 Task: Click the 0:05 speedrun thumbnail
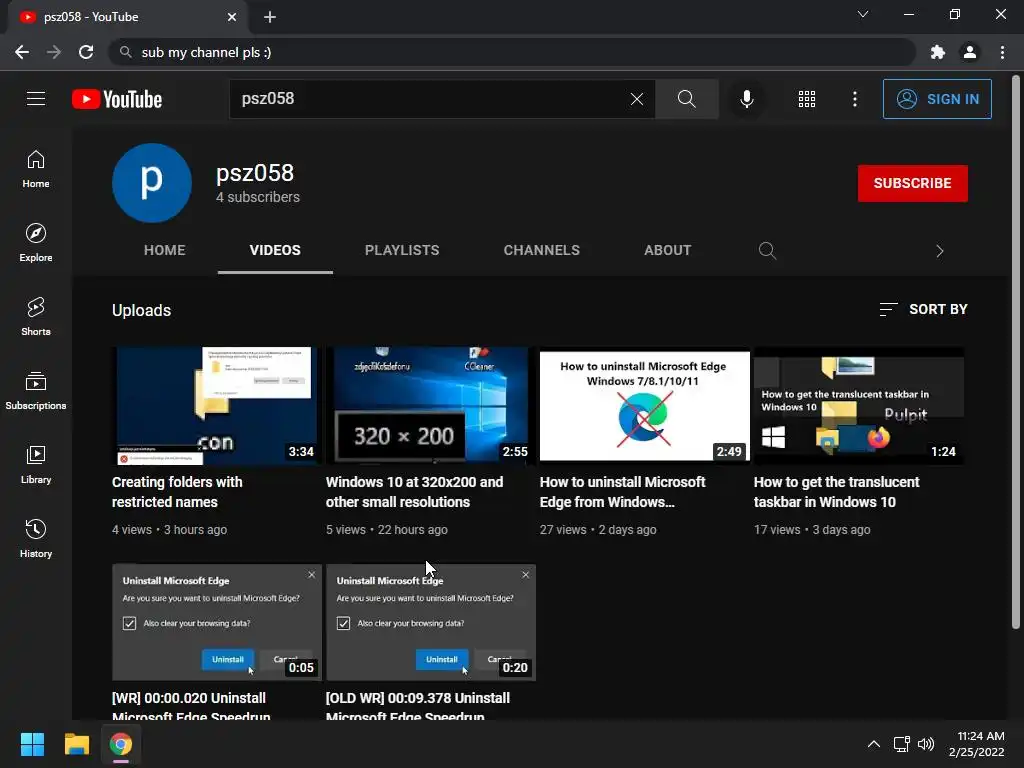click(x=217, y=622)
